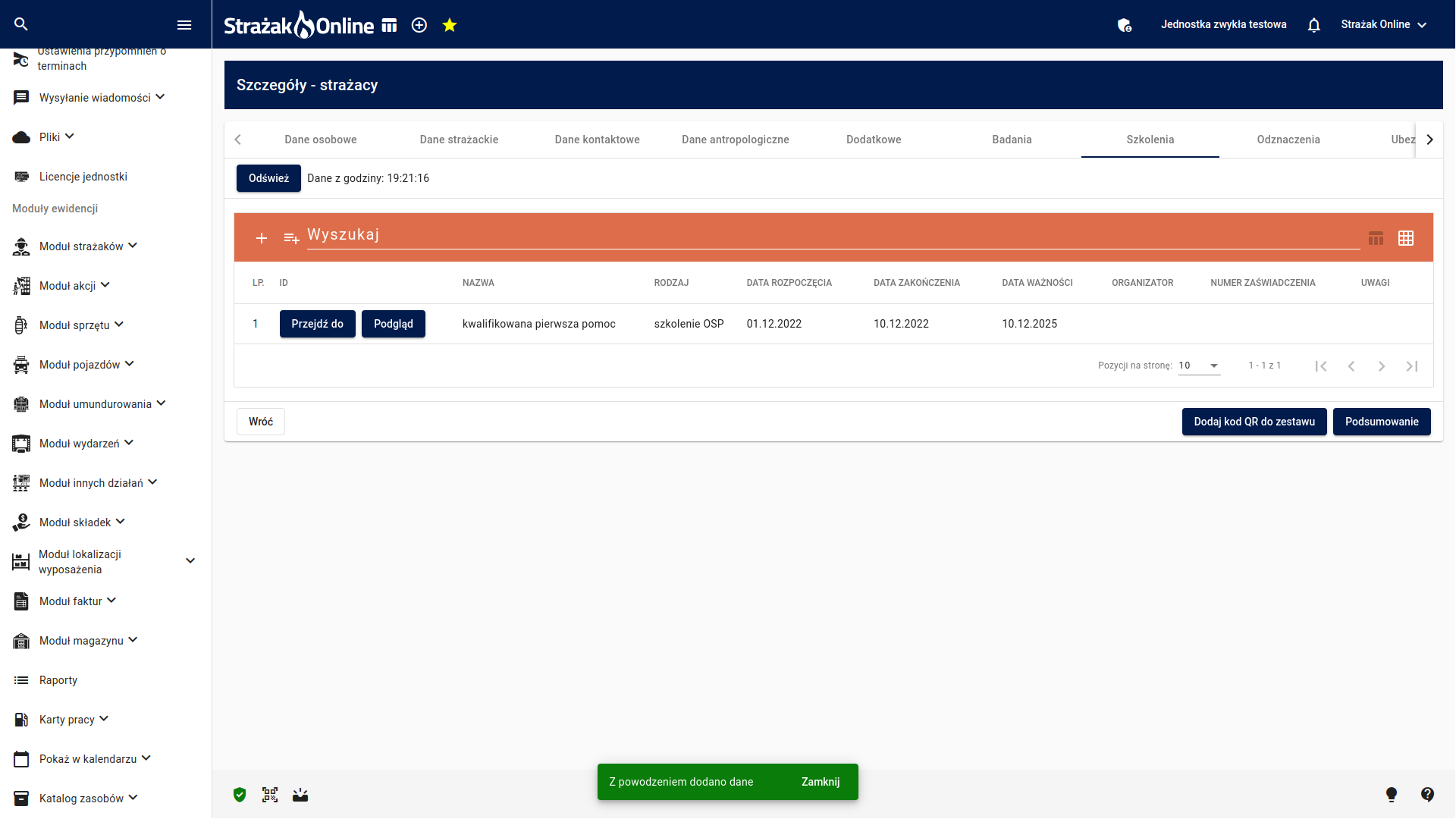This screenshot has height=819, width=1456.
Task: Switch to column view icon in orange bar
Action: click(1376, 238)
